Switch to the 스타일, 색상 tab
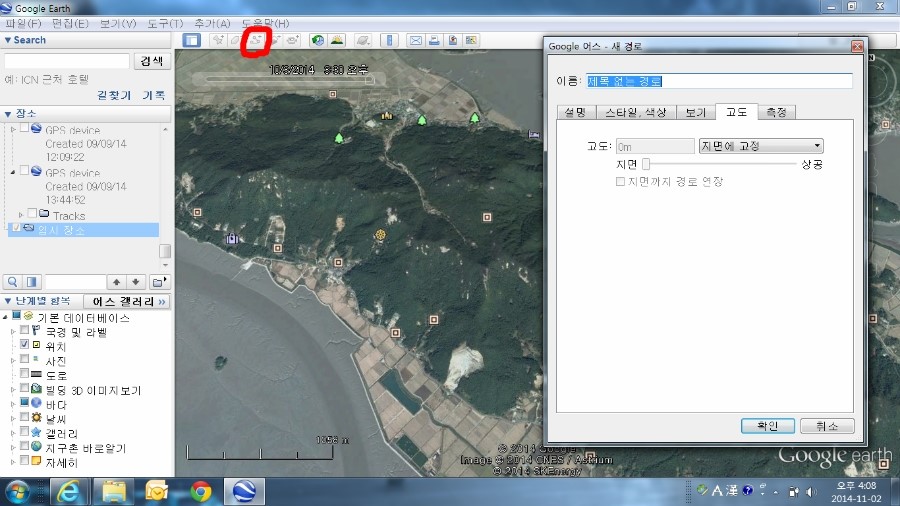This screenshot has height=506, width=900. point(635,112)
